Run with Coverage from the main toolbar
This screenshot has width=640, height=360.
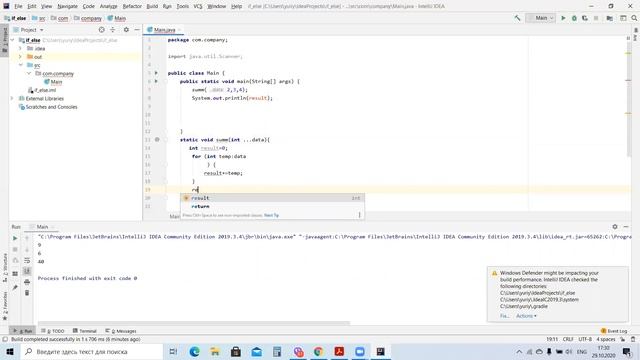tap(585, 18)
